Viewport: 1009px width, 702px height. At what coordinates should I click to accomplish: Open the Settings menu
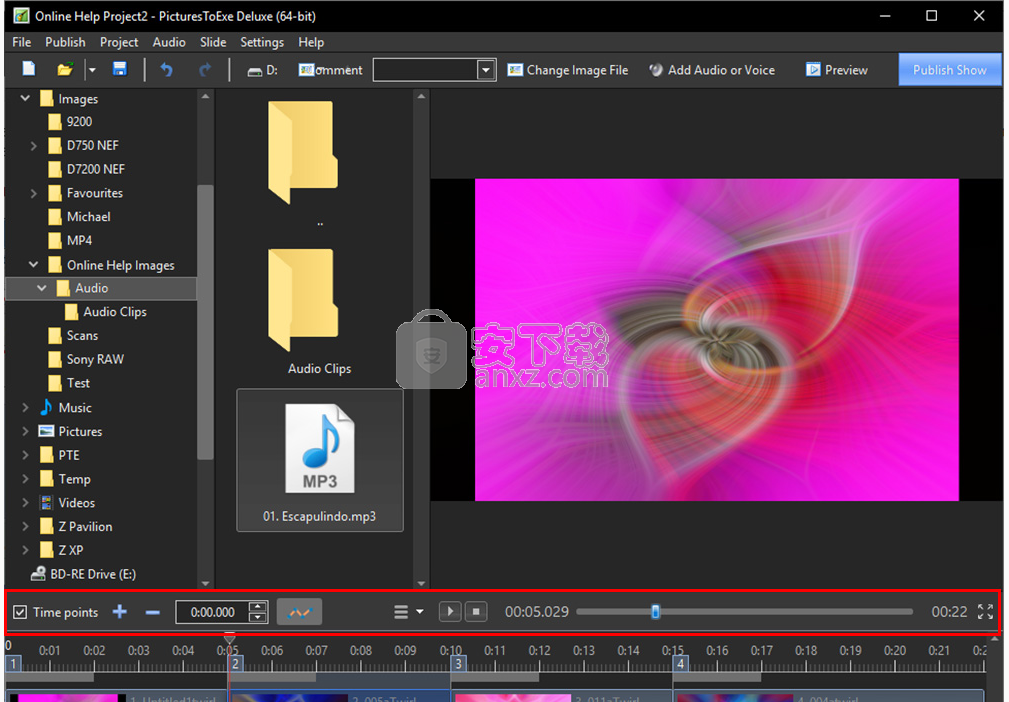[x=262, y=42]
